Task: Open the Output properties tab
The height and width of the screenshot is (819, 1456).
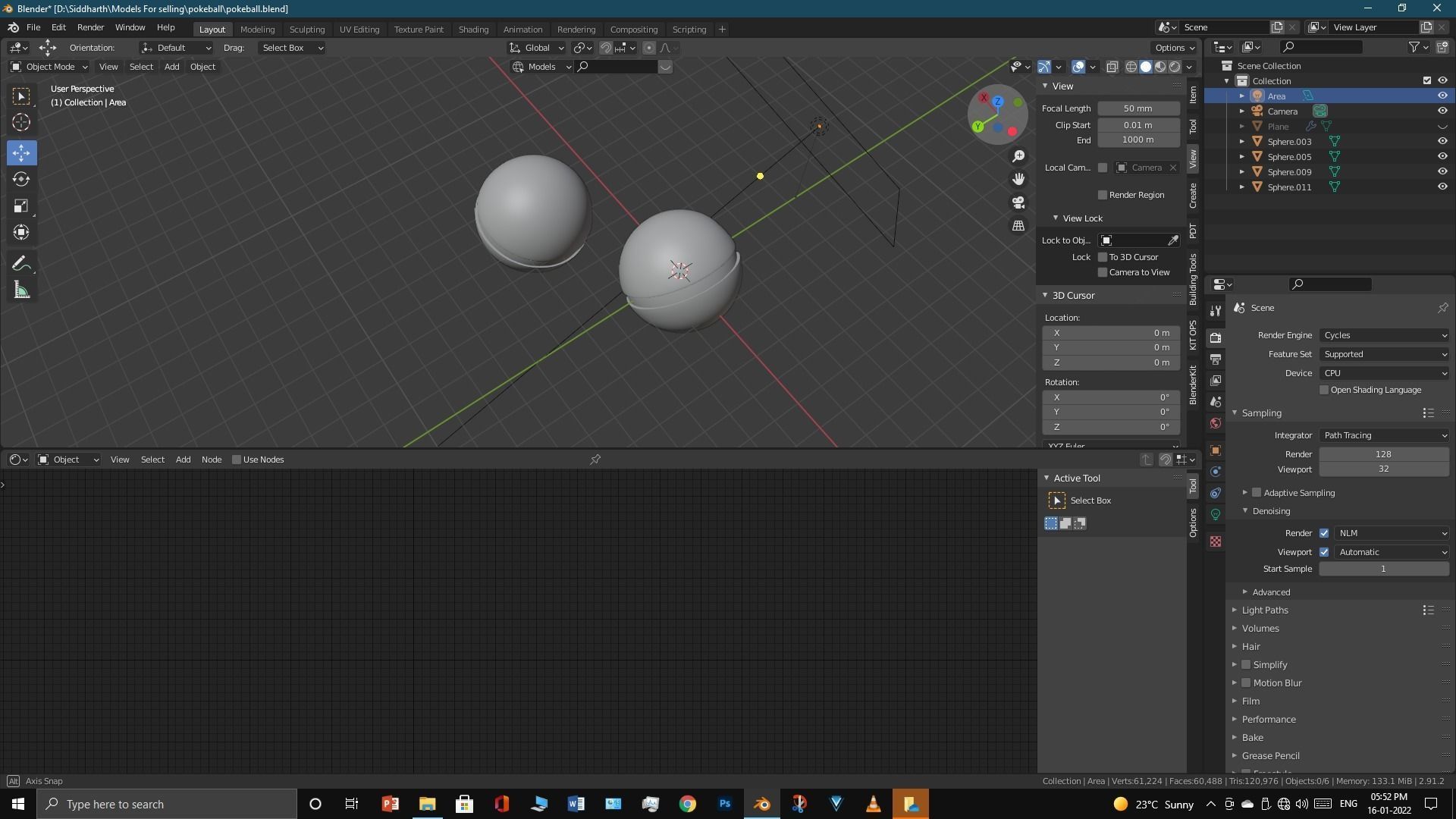Action: pyautogui.click(x=1216, y=359)
